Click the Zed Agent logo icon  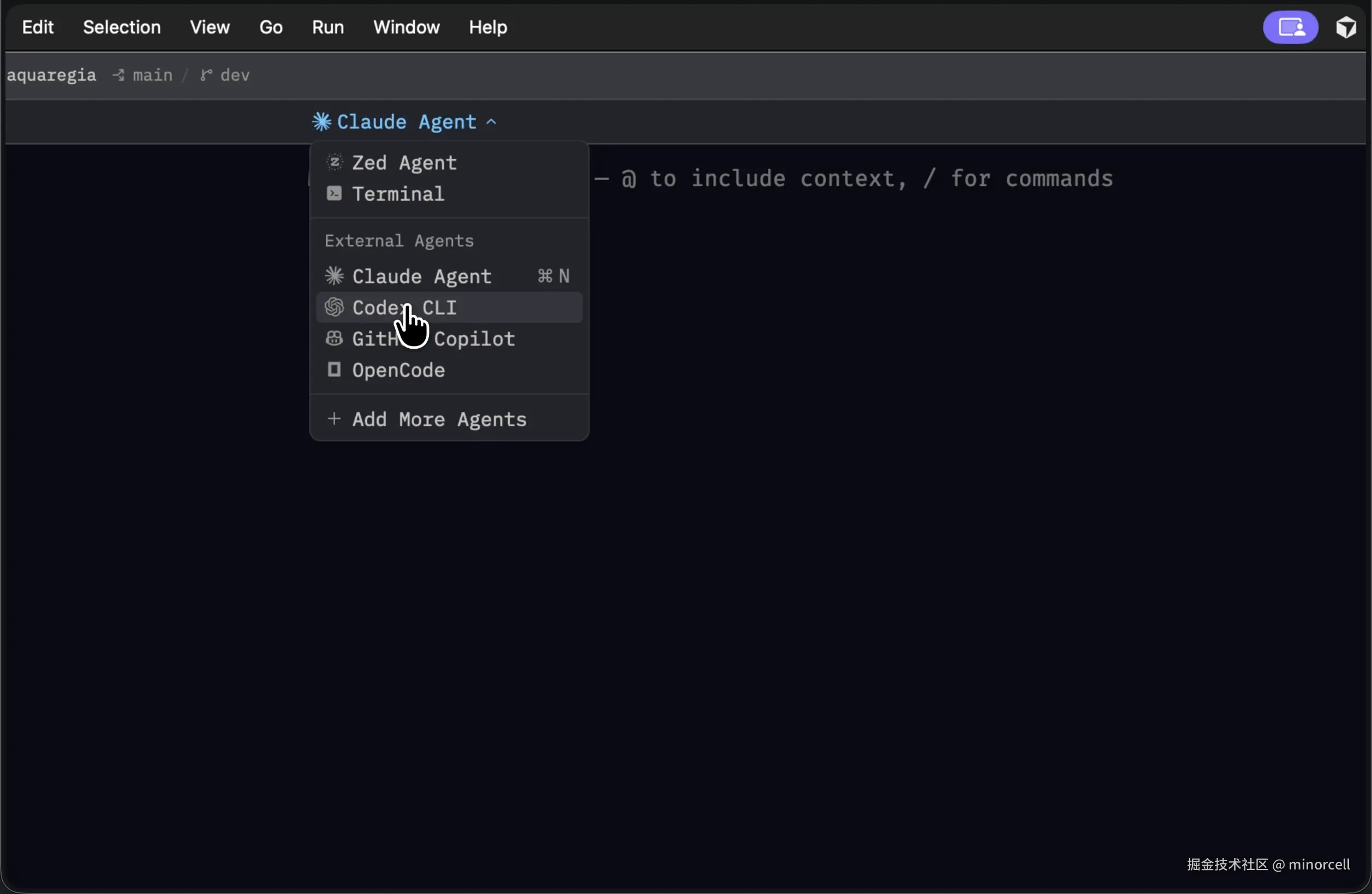[x=335, y=162]
